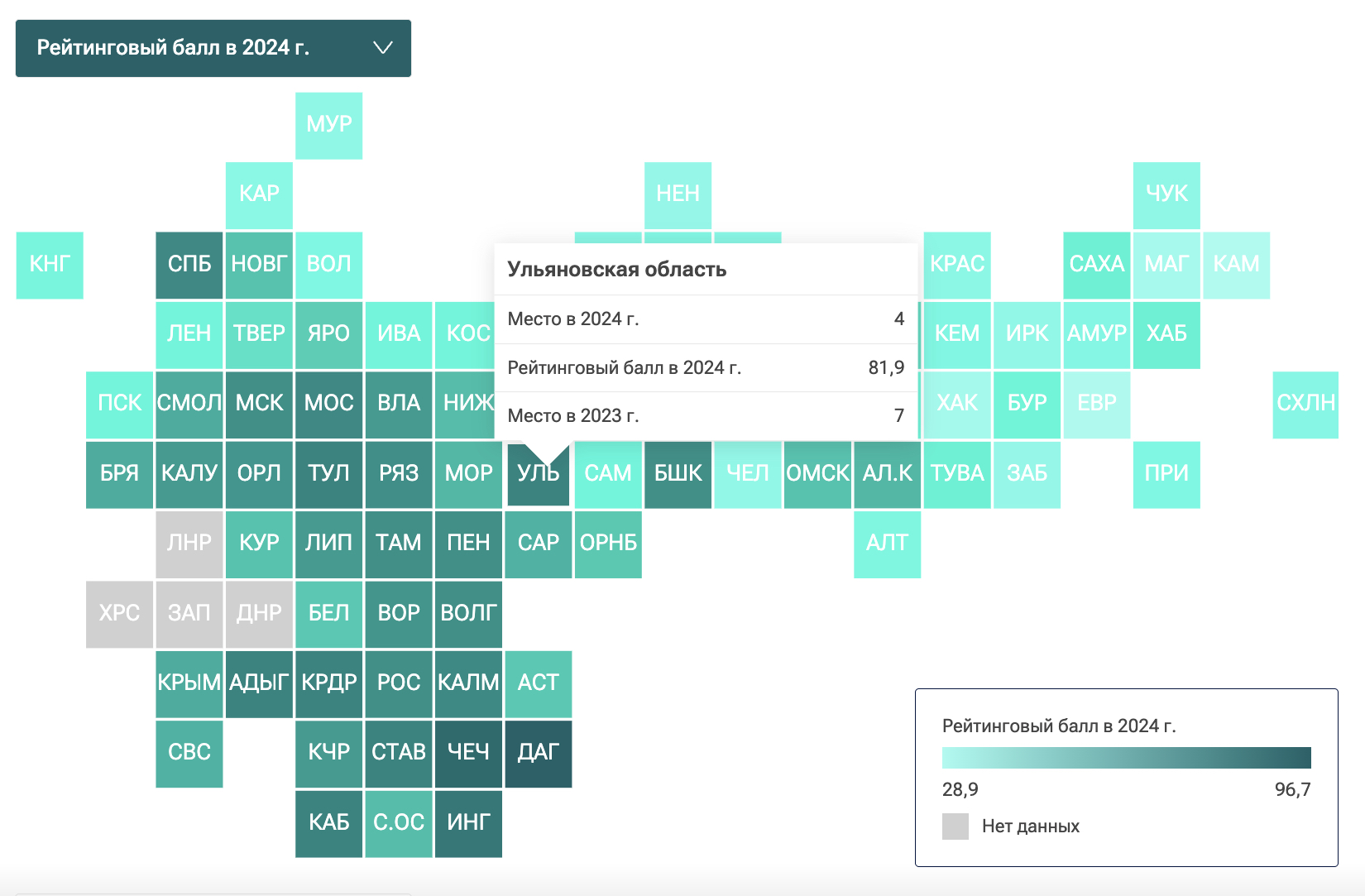The height and width of the screenshot is (896, 1365).
Task: Select the СХЛН region tile
Action: coord(1305,404)
